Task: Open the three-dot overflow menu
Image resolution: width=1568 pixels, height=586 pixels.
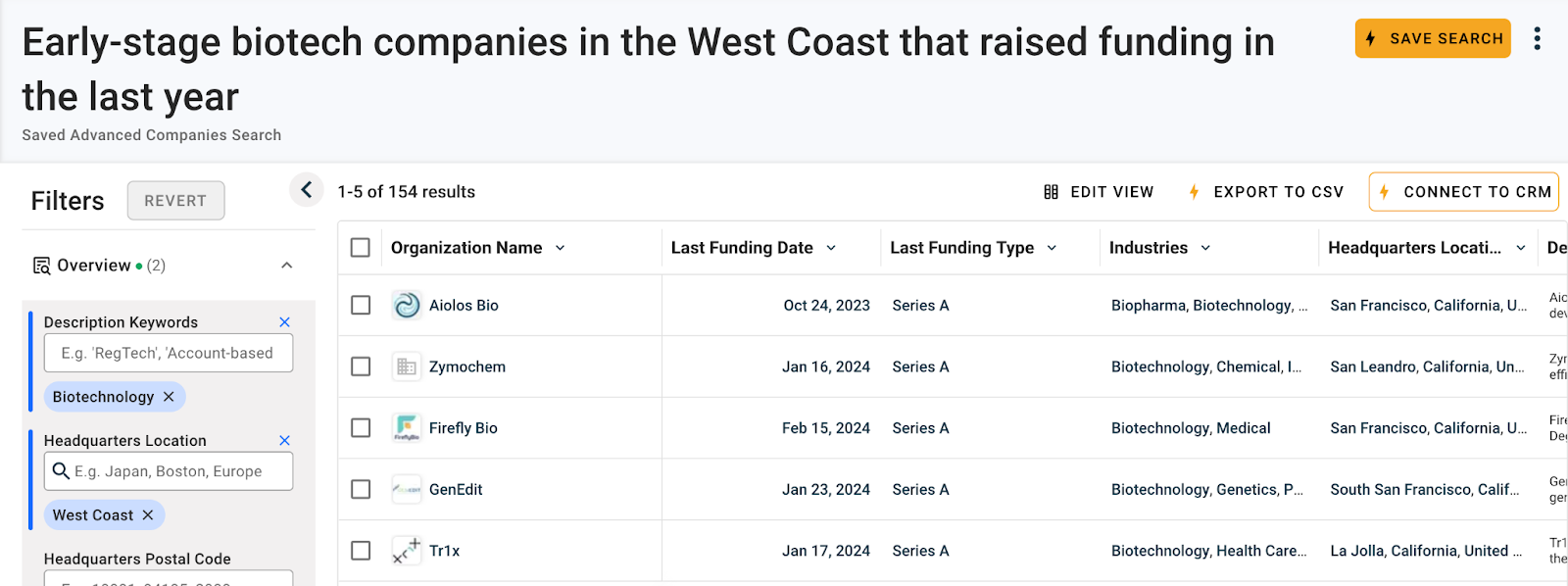Action: coord(1538,38)
